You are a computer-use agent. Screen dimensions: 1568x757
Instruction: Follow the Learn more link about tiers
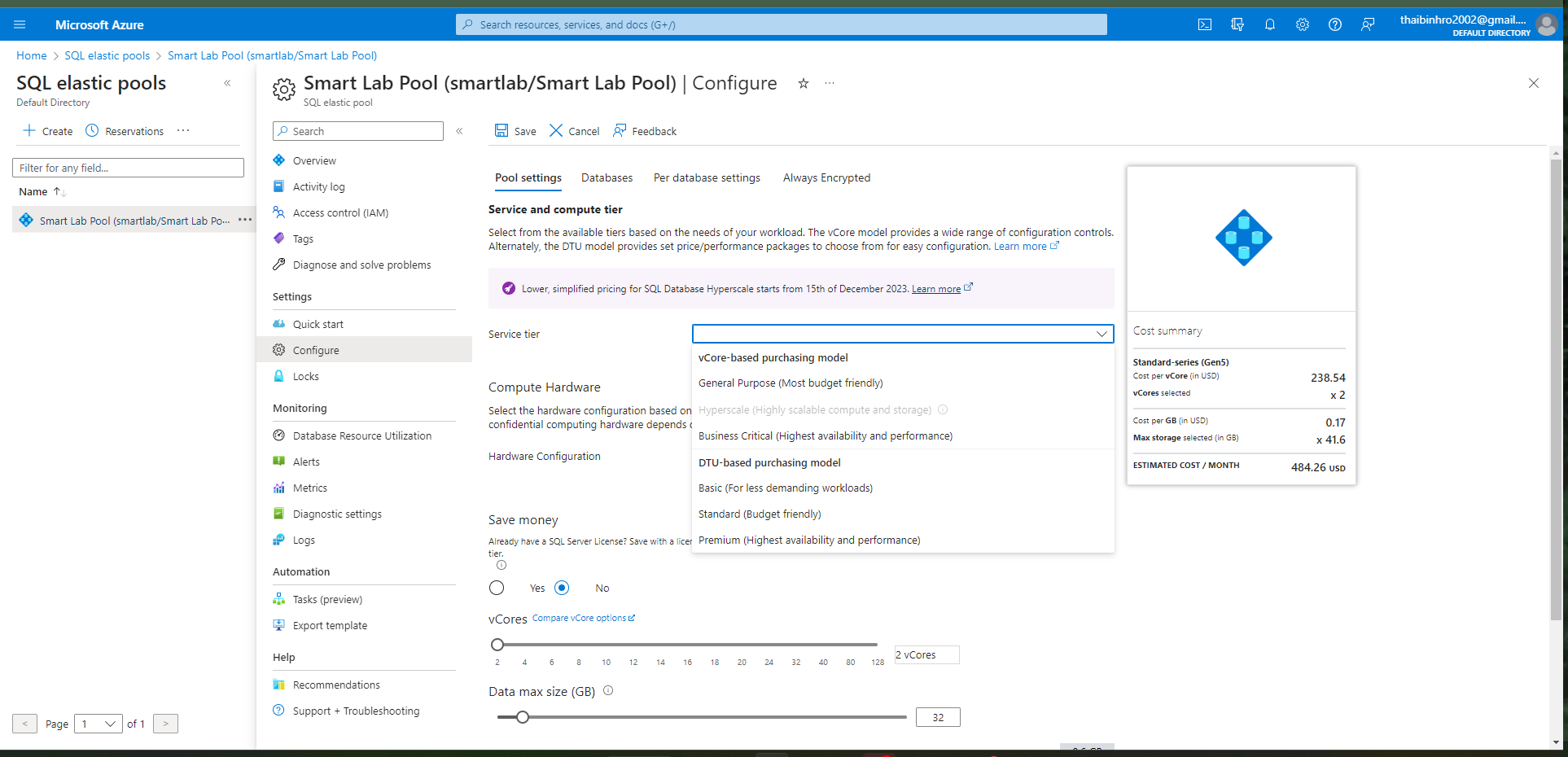click(x=1026, y=246)
